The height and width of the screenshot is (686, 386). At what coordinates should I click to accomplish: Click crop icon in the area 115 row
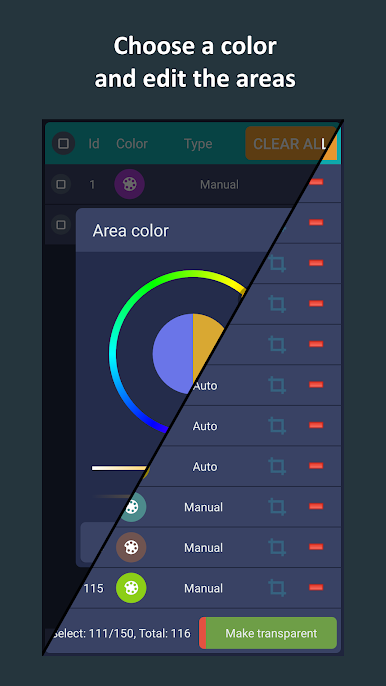click(277, 588)
